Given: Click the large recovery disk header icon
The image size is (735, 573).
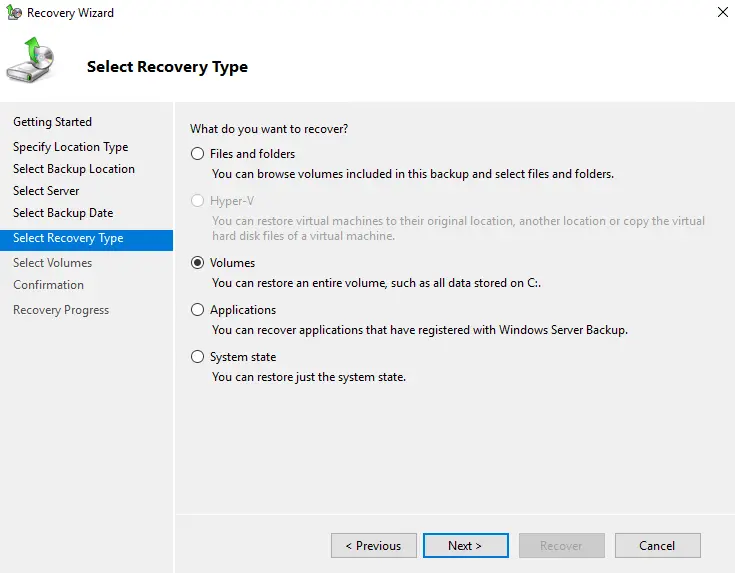Looking at the screenshot, I should pos(30,62).
